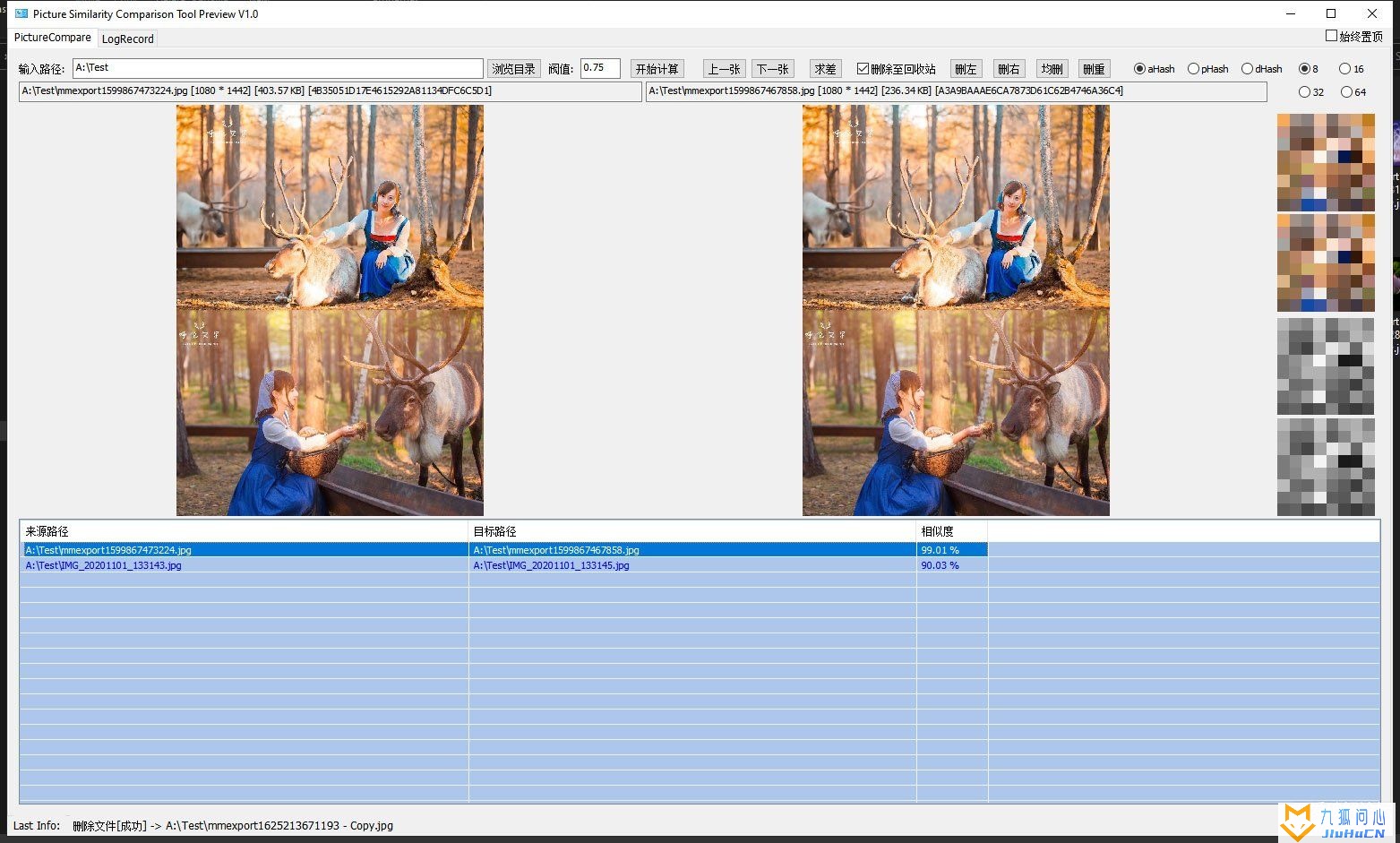Select the aHash algorithm radio button
This screenshot has width=1400, height=843.
[x=1155, y=69]
